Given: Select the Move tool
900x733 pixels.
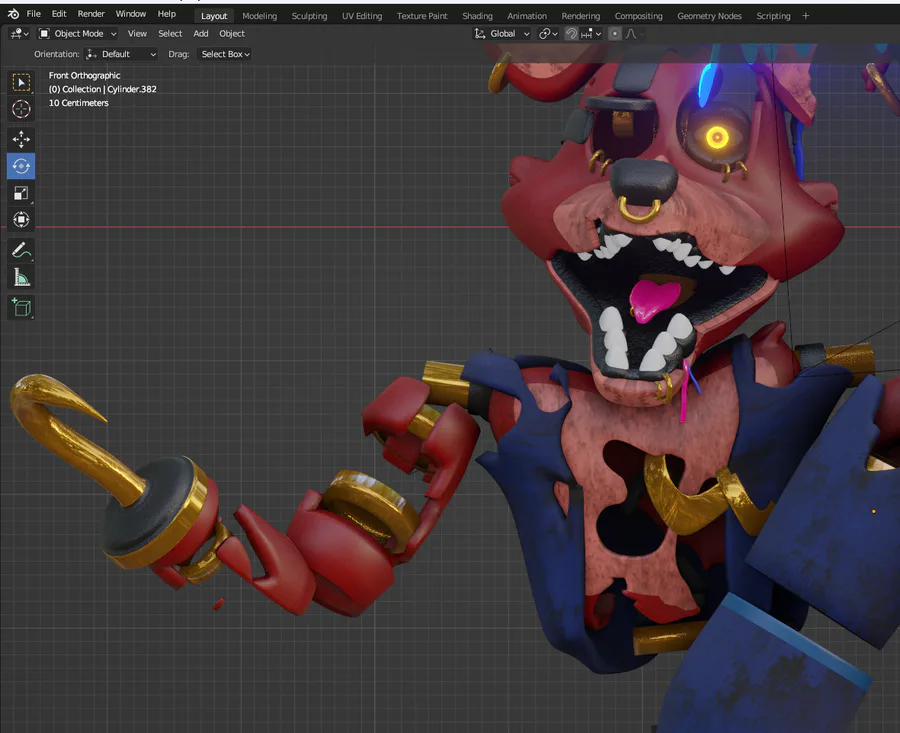Looking at the screenshot, I should point(21,139).
